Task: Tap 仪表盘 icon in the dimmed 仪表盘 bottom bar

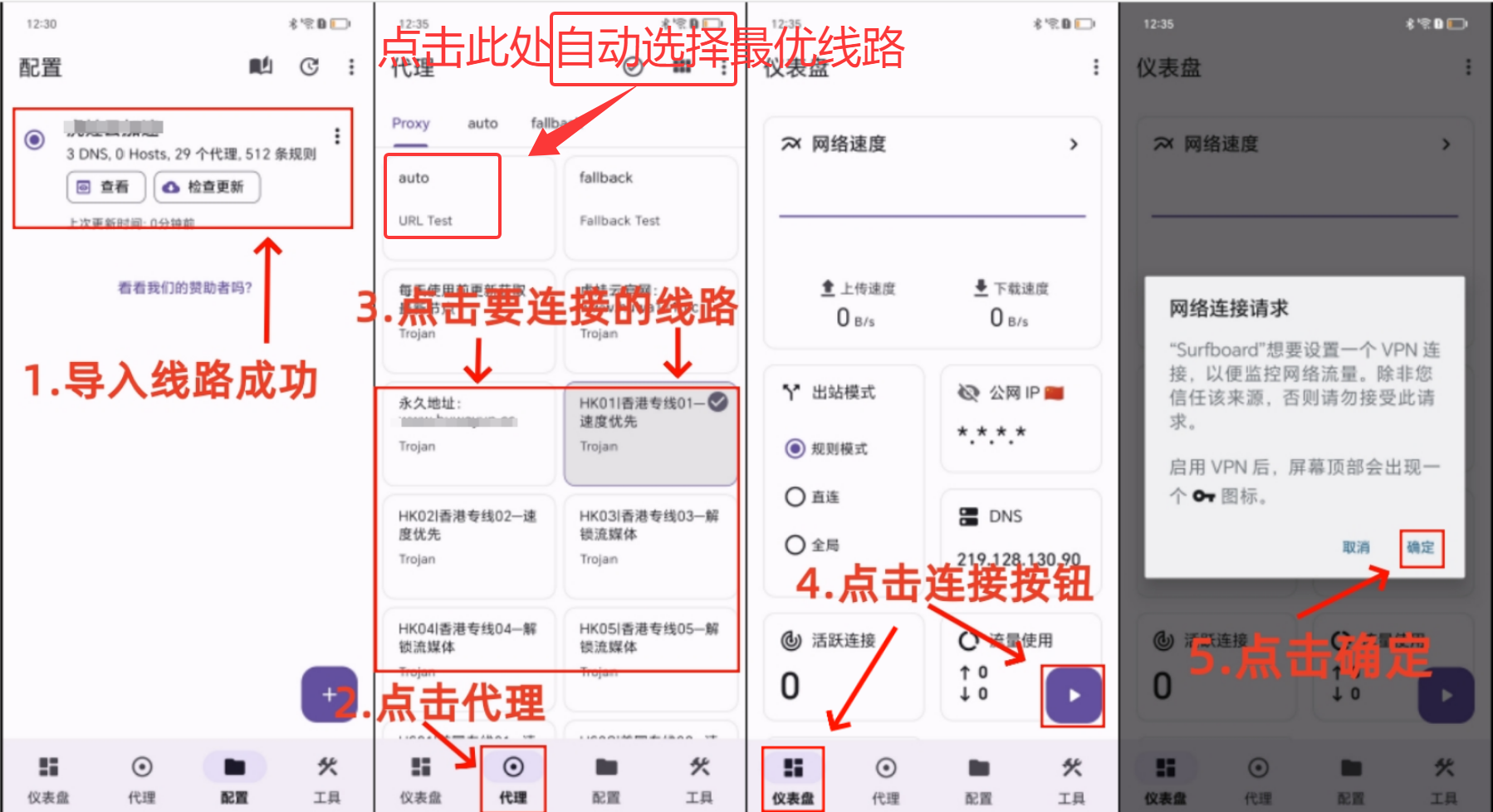Action: pyautogui.click(x=1166, y=768)
